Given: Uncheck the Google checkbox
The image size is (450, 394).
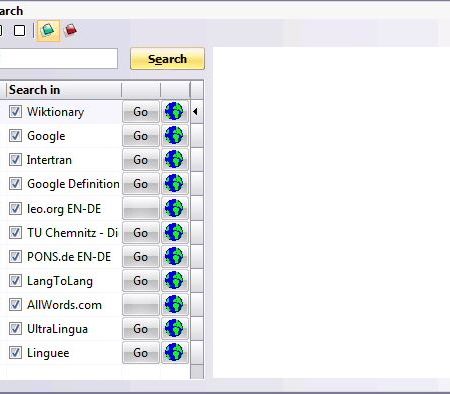Looking at the screenshot, I should (x=15, y=136).
